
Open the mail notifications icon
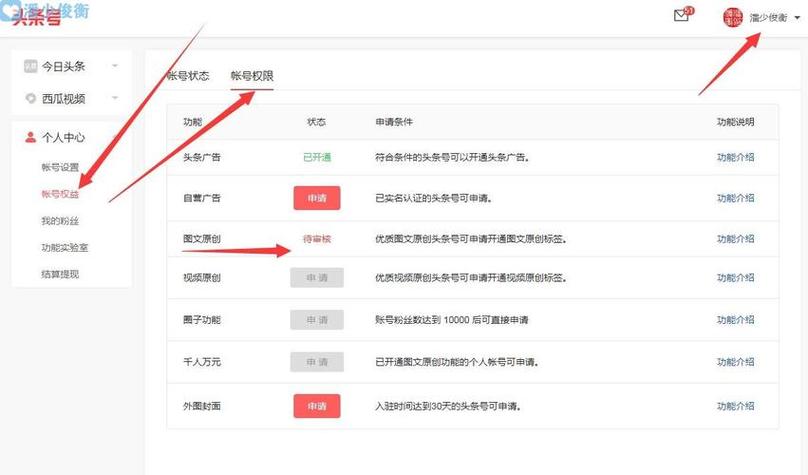pyautogui.click(x=681, y=16)
